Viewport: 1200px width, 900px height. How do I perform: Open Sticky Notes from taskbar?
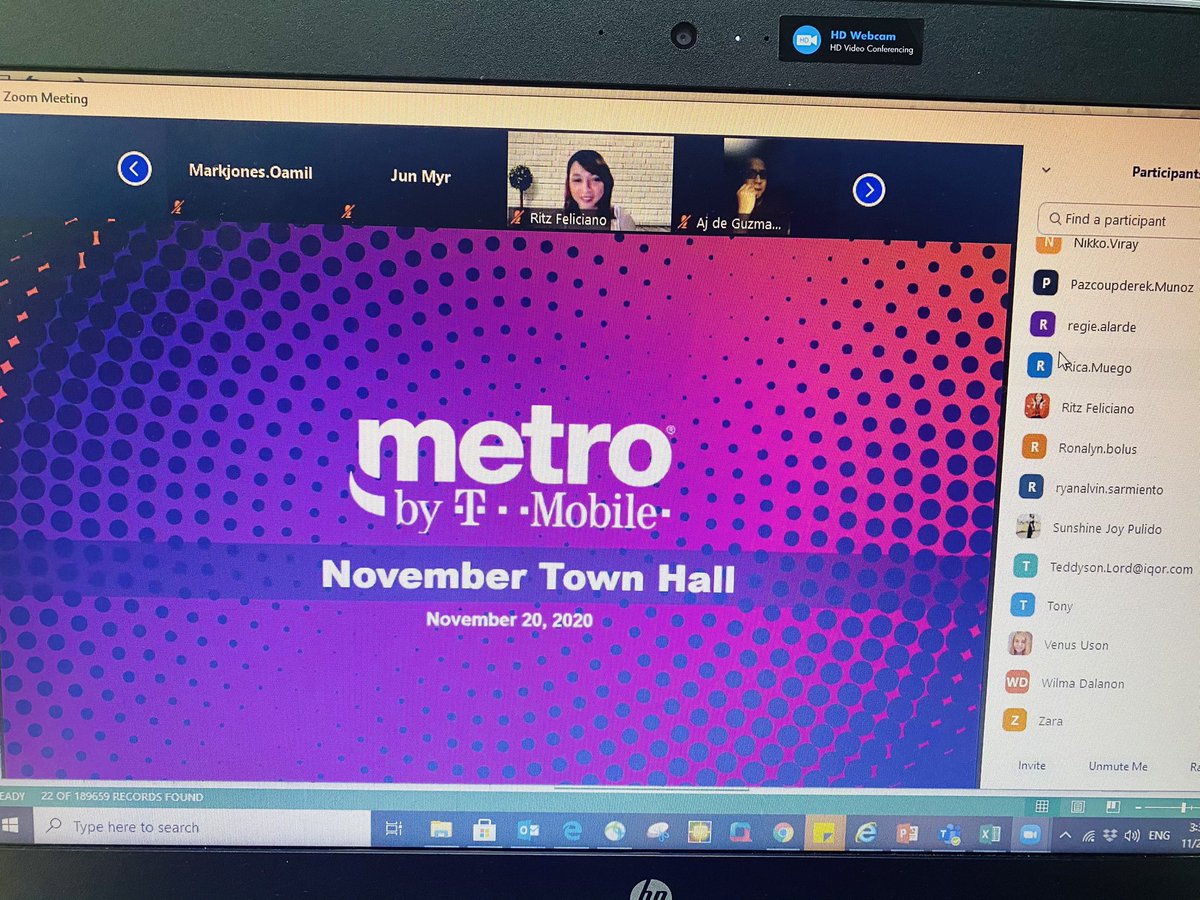pos(823,832)
